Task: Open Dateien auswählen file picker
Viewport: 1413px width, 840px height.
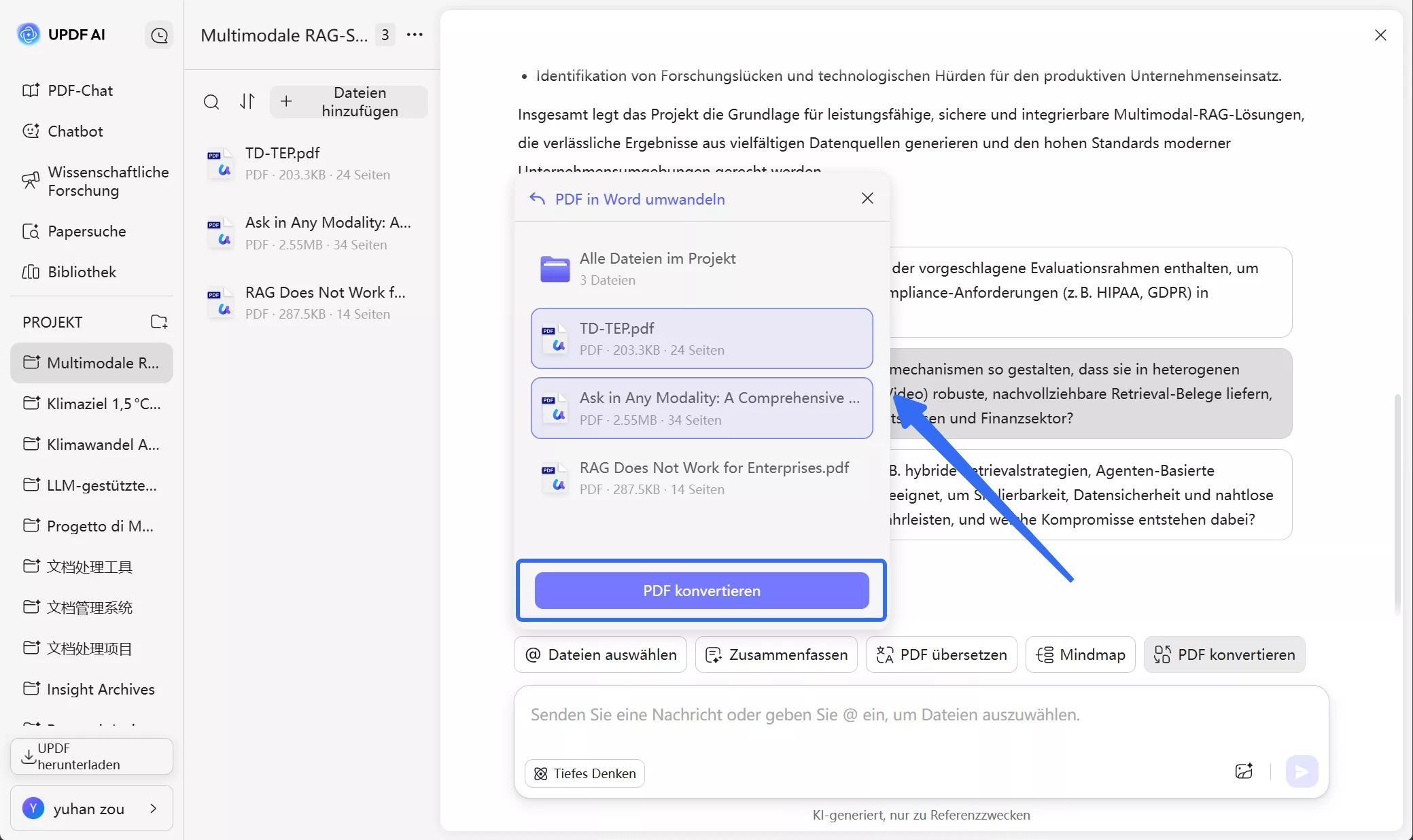Action: tap(600, 654)
